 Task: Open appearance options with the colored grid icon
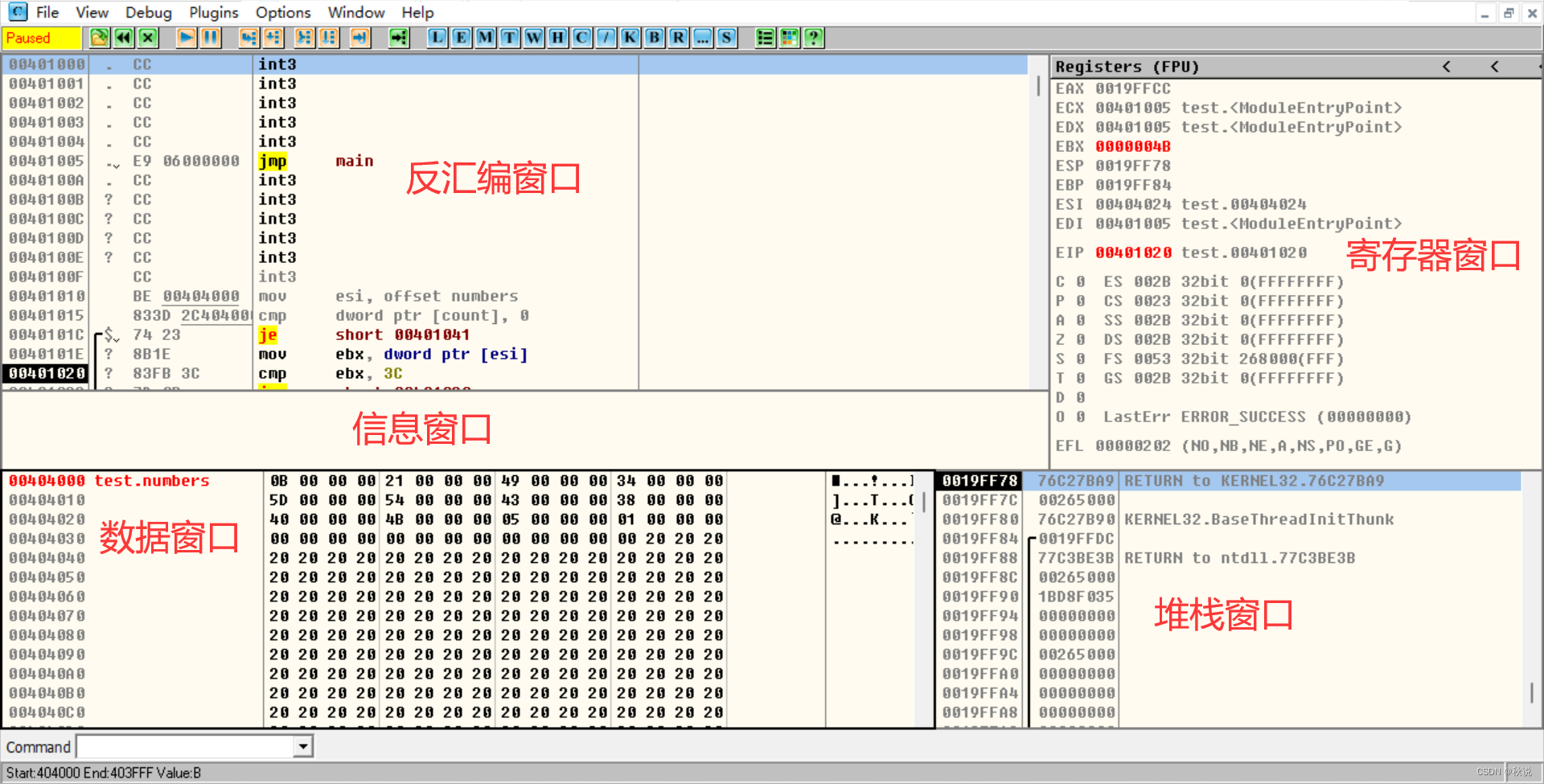pyautogui.click(x=790, y=38)
